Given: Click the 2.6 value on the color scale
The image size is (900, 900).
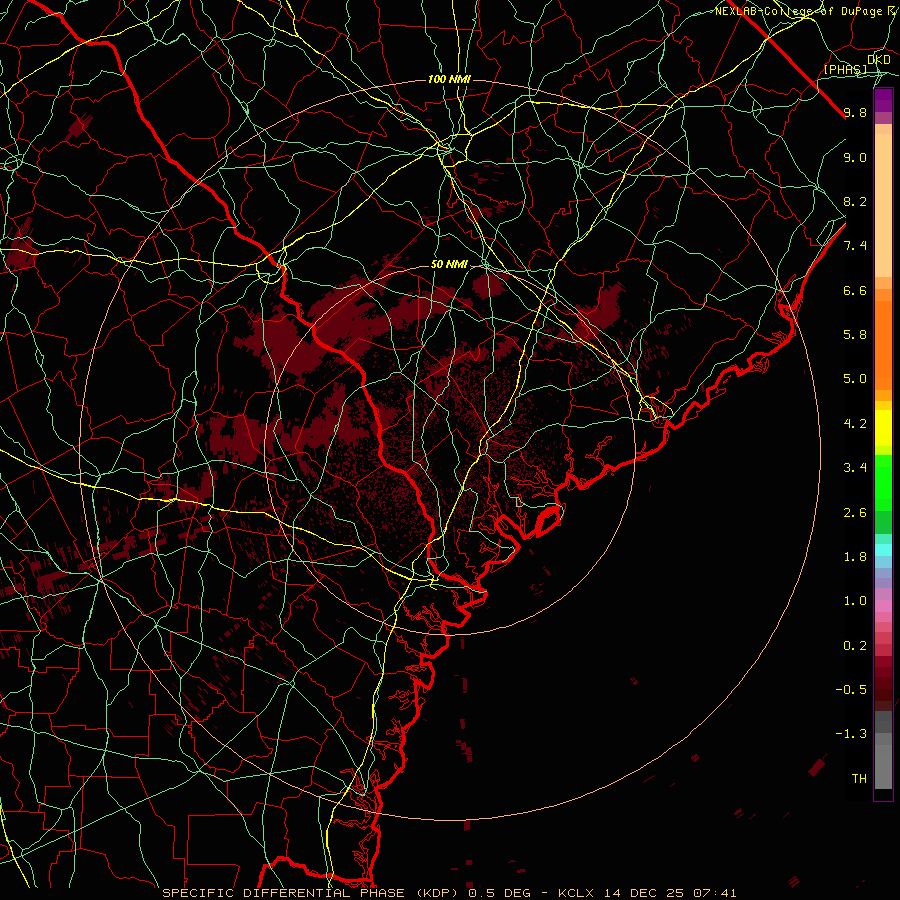Looking at the screenshot, I should click(x=855, y=512).
